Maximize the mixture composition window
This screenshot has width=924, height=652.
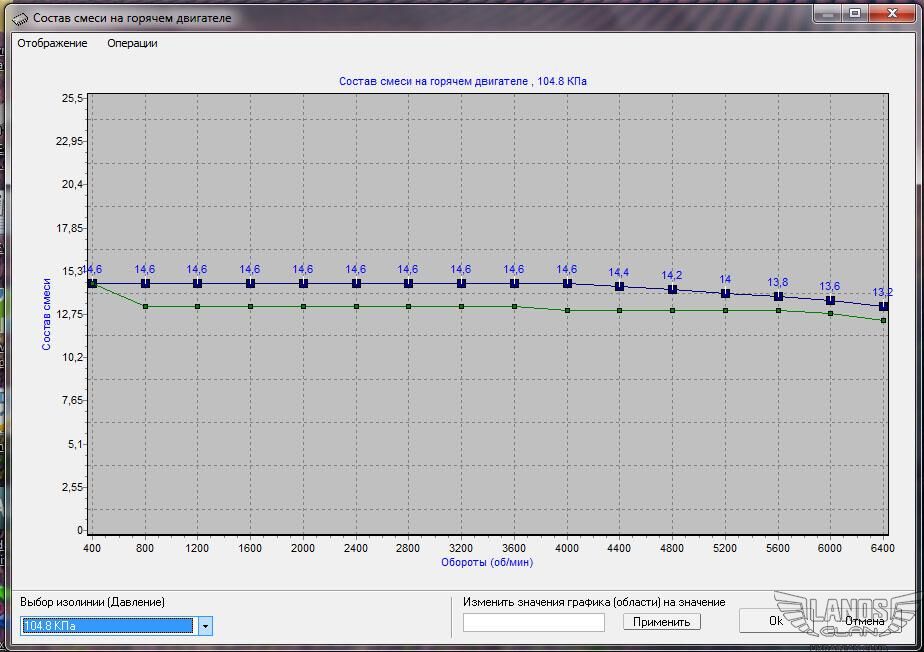click(x=854, y=13)
